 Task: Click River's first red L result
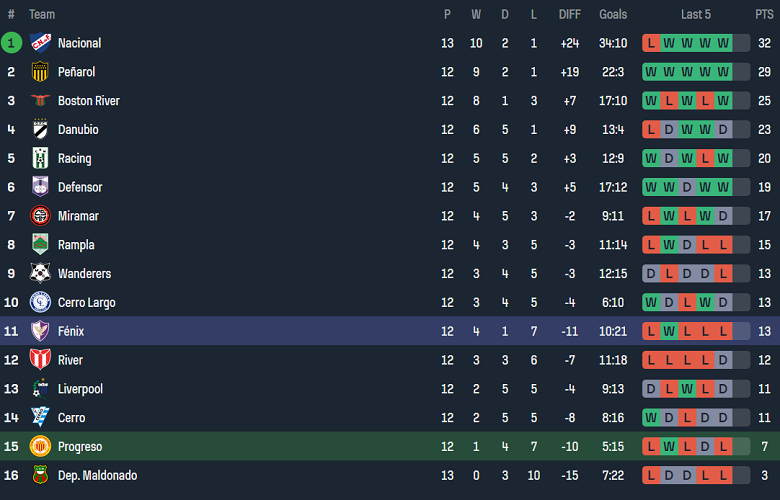[x=651, y=360]
